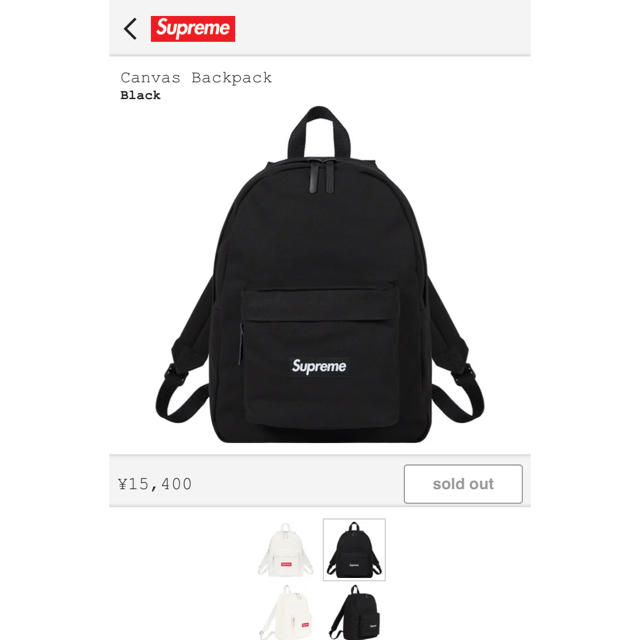
Task: Tap the front pocket flap of the backpack
Action: 320,304
